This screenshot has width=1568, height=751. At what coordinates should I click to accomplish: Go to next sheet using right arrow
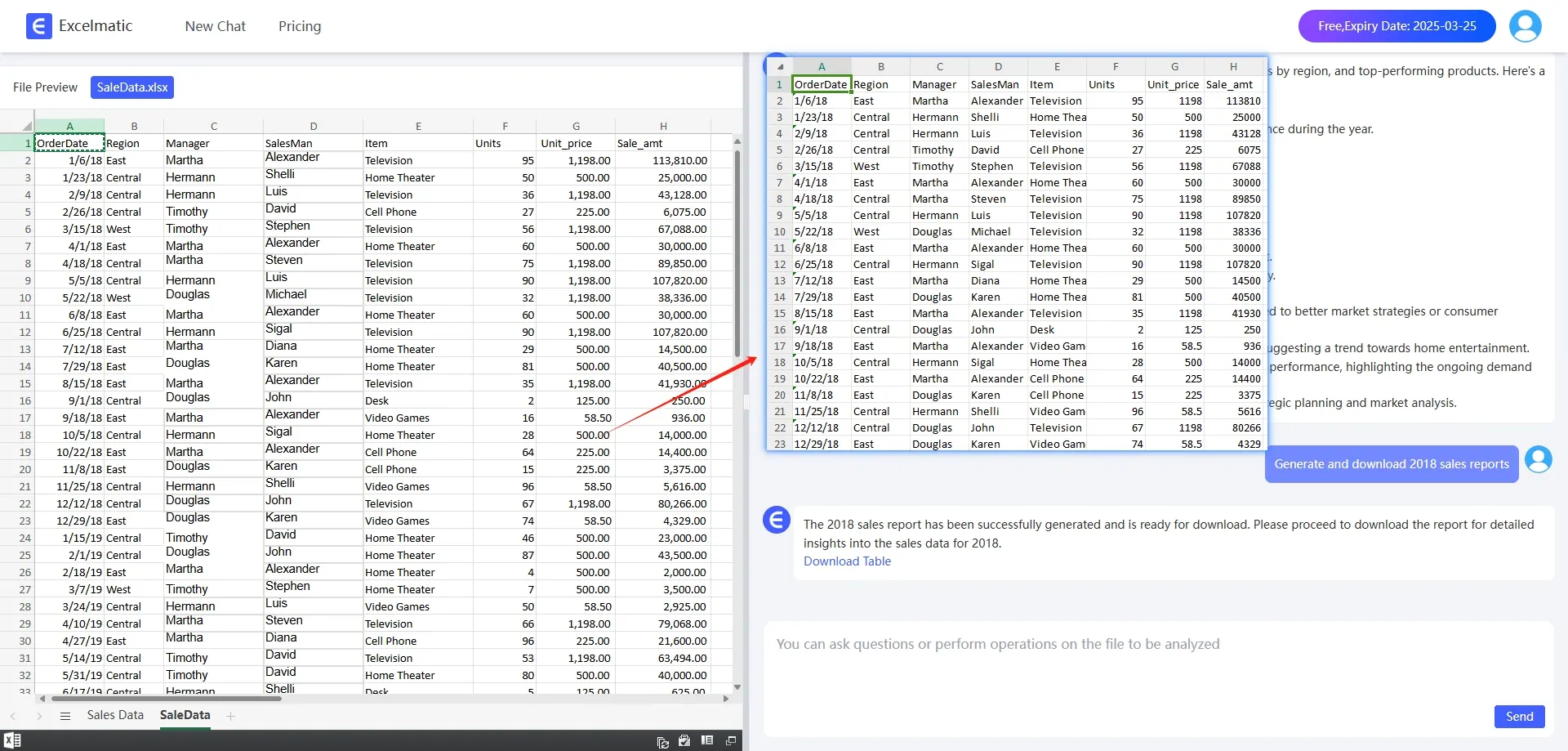[x=39, y=716]
